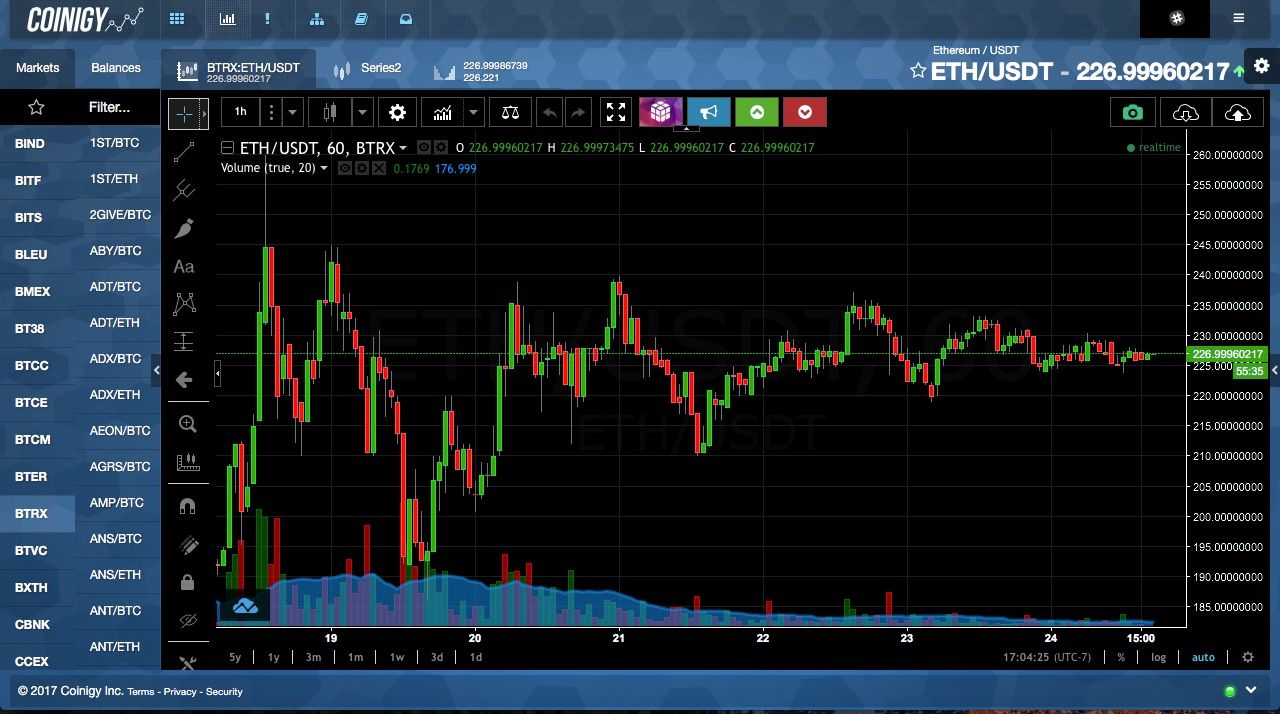This screenshot has height=714, width=1280.
Task: Click the undo arrow button
Action: tap(549, 112)
